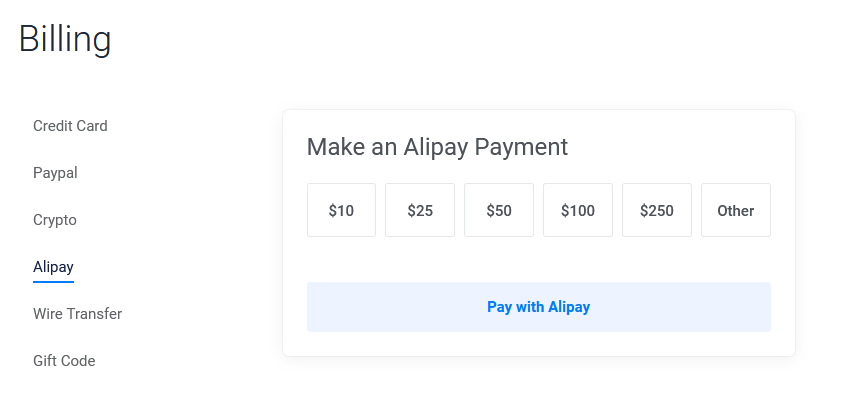The width and height of the screenshot is (860, 400).
Task: Choose the $100 amount option
Action: (x=578, y=210)
